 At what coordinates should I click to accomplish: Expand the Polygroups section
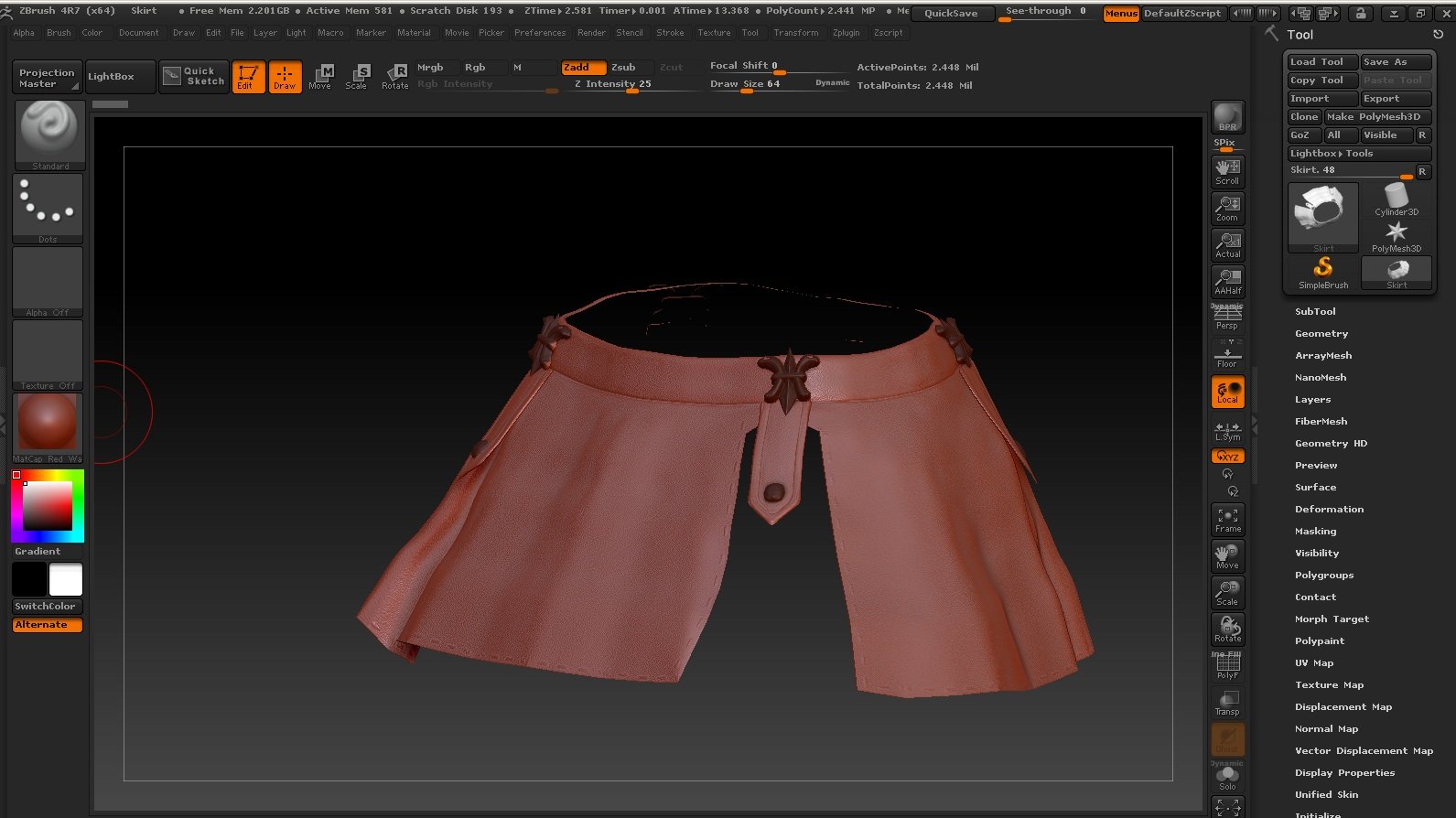1324,576
